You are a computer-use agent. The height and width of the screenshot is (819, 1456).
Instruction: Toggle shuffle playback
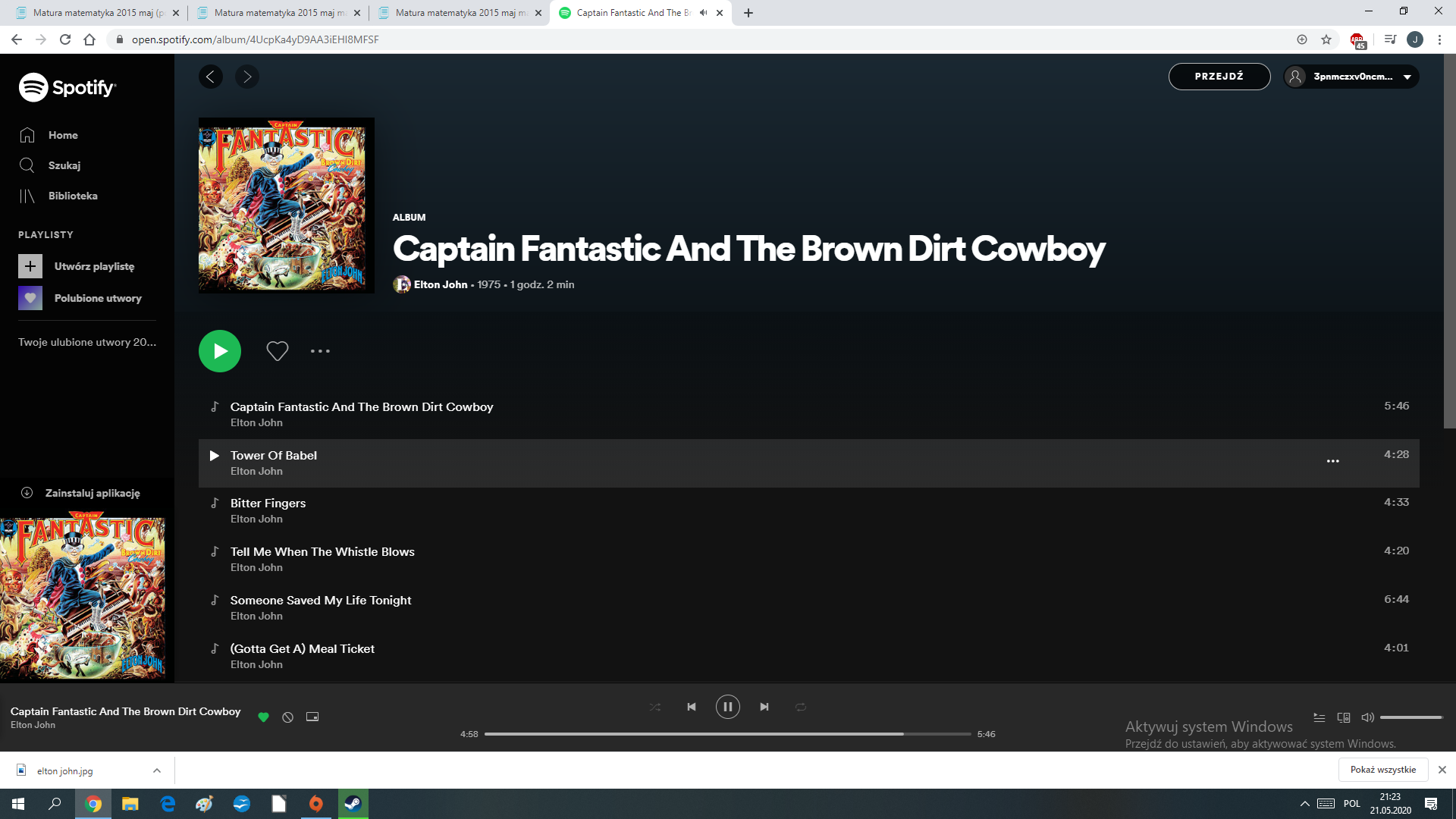coord(655,707)
